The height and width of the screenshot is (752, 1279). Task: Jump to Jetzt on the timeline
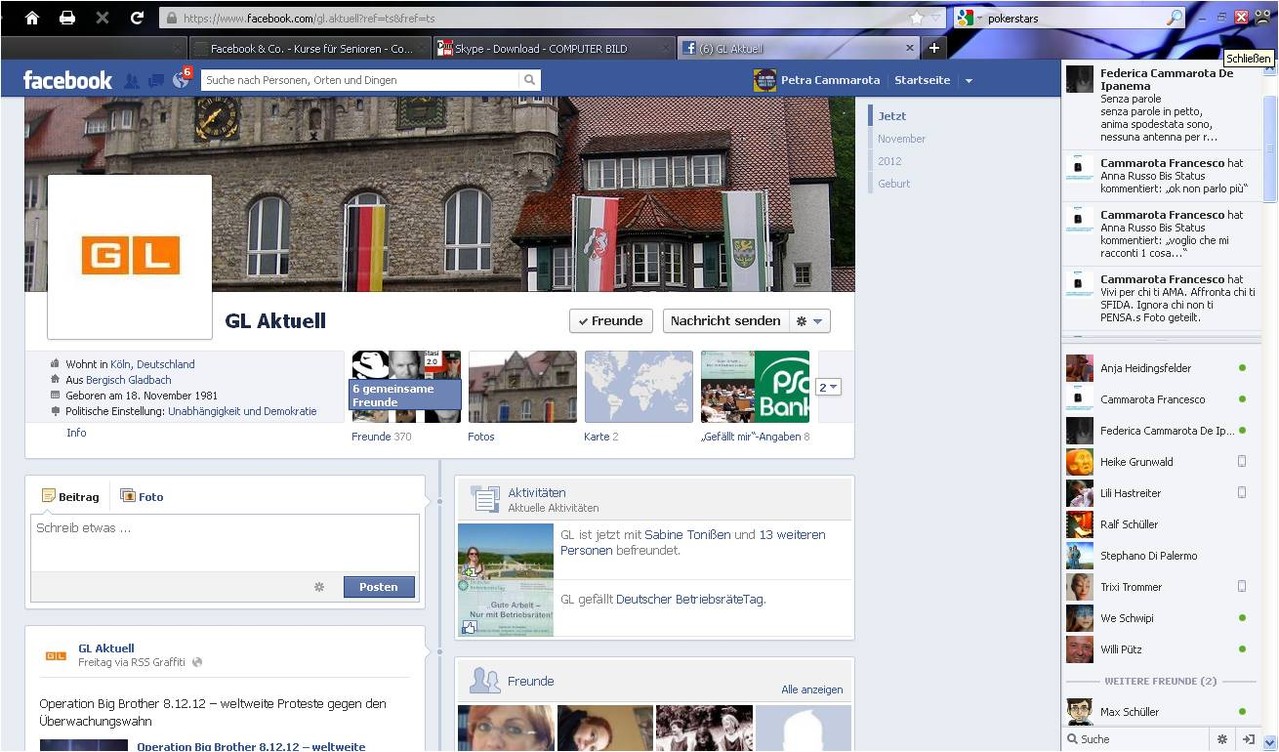point(892,116)
